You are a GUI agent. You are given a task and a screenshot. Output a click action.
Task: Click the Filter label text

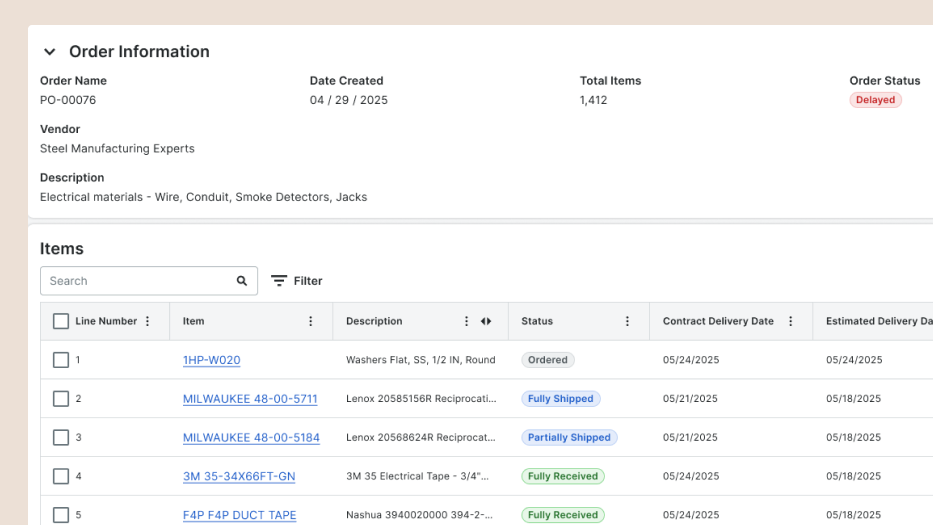pyautogui.click(x=308, y=281)
